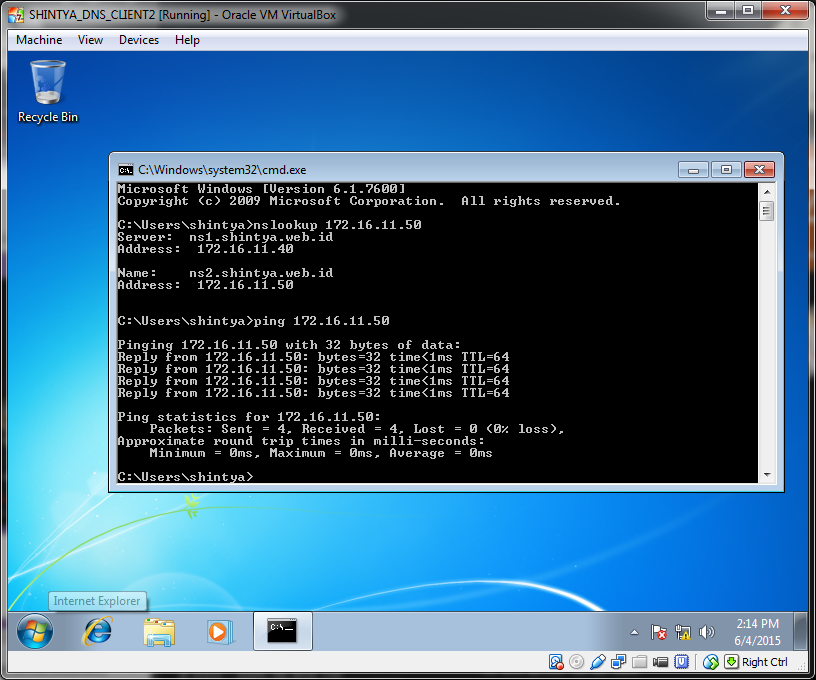The image size is (816, 680).
Task: Click the keyboard capture host key arrow icon
Action: (x=731, y=662)
